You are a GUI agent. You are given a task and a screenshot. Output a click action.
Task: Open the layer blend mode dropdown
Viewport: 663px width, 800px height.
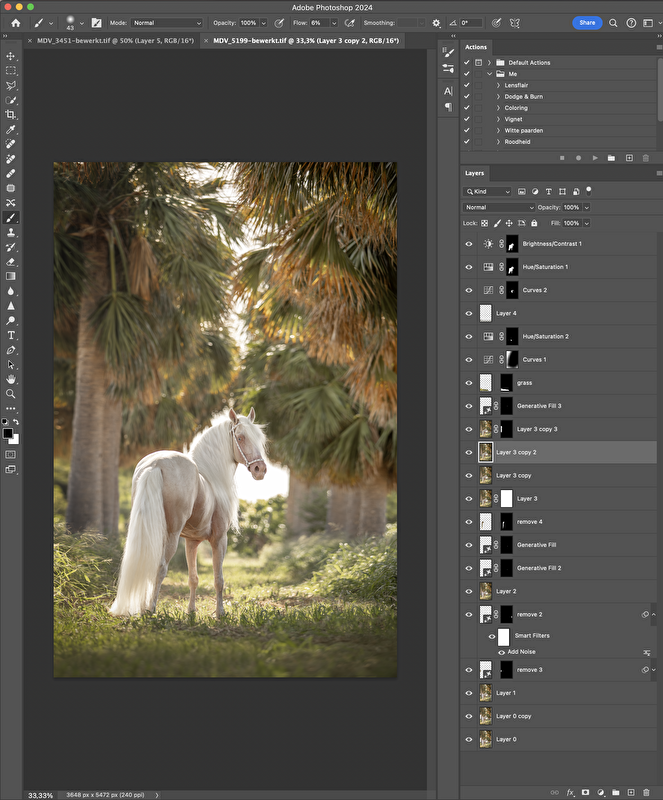[x=498, y=207]
